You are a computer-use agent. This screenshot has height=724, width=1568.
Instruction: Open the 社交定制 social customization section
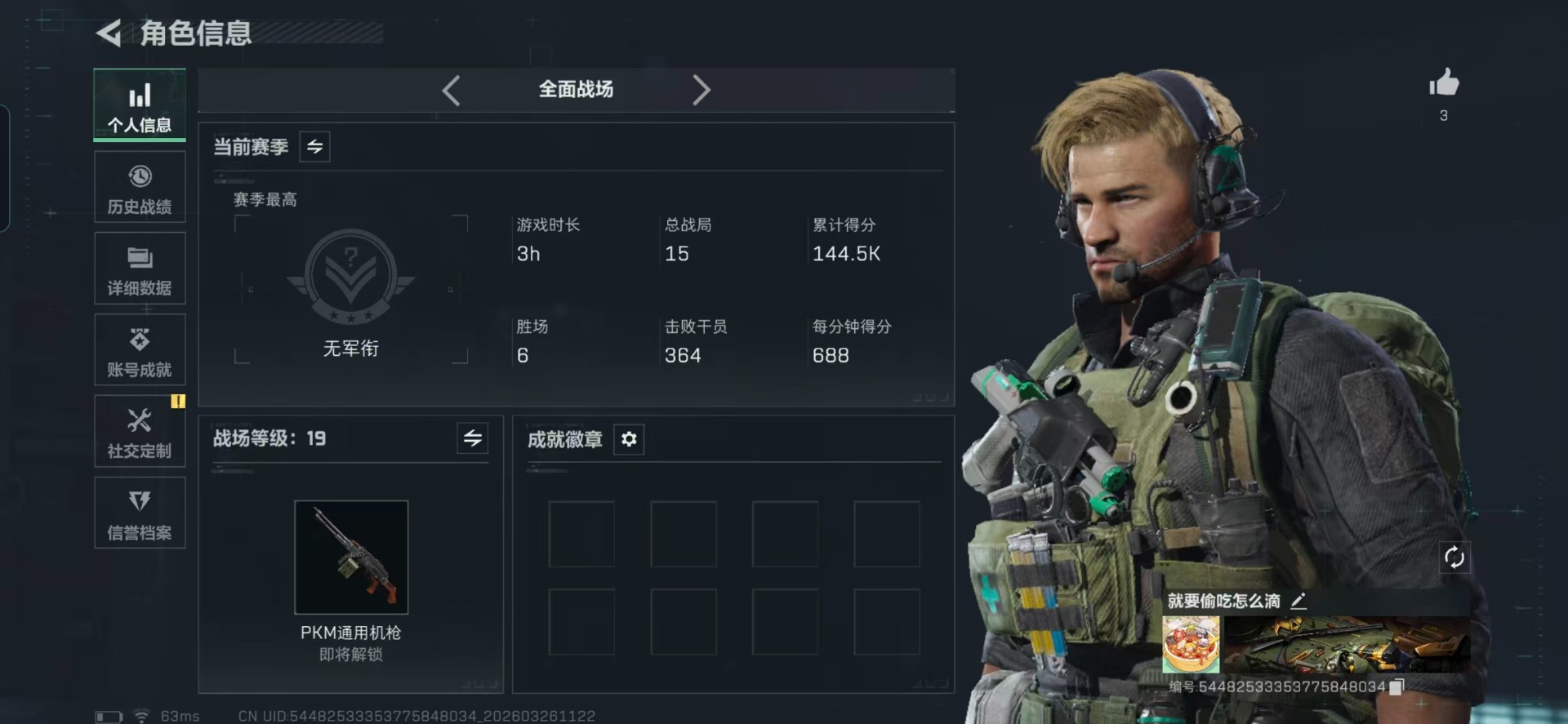tap(140, 432)
